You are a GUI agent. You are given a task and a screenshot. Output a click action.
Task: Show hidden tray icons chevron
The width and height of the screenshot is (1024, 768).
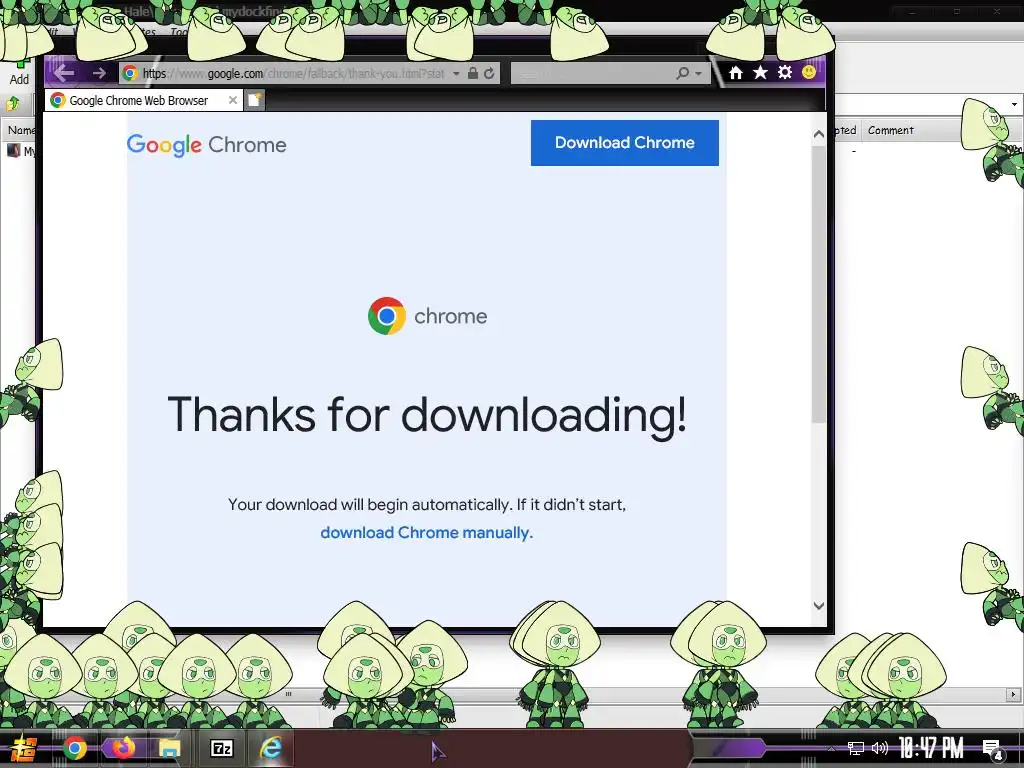pyautogui.click(x=831, y=748)
